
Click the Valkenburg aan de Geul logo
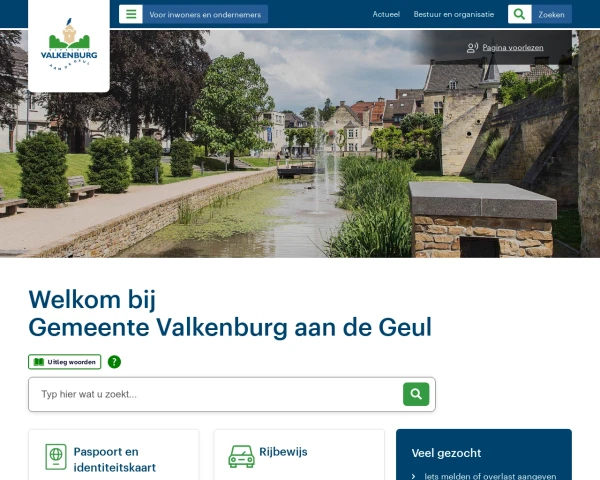point(69,45)
